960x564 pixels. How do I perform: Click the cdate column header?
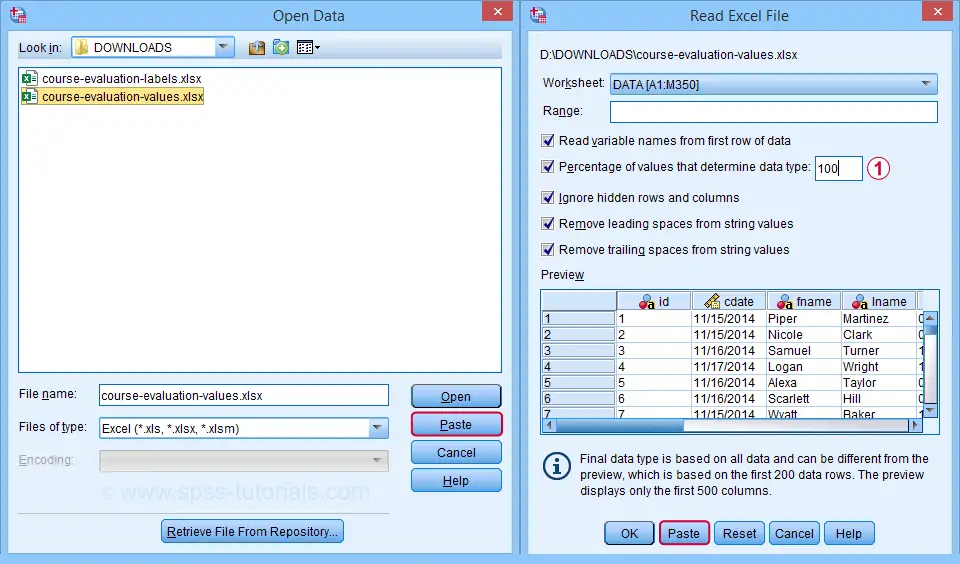click(x=729, y=301)
